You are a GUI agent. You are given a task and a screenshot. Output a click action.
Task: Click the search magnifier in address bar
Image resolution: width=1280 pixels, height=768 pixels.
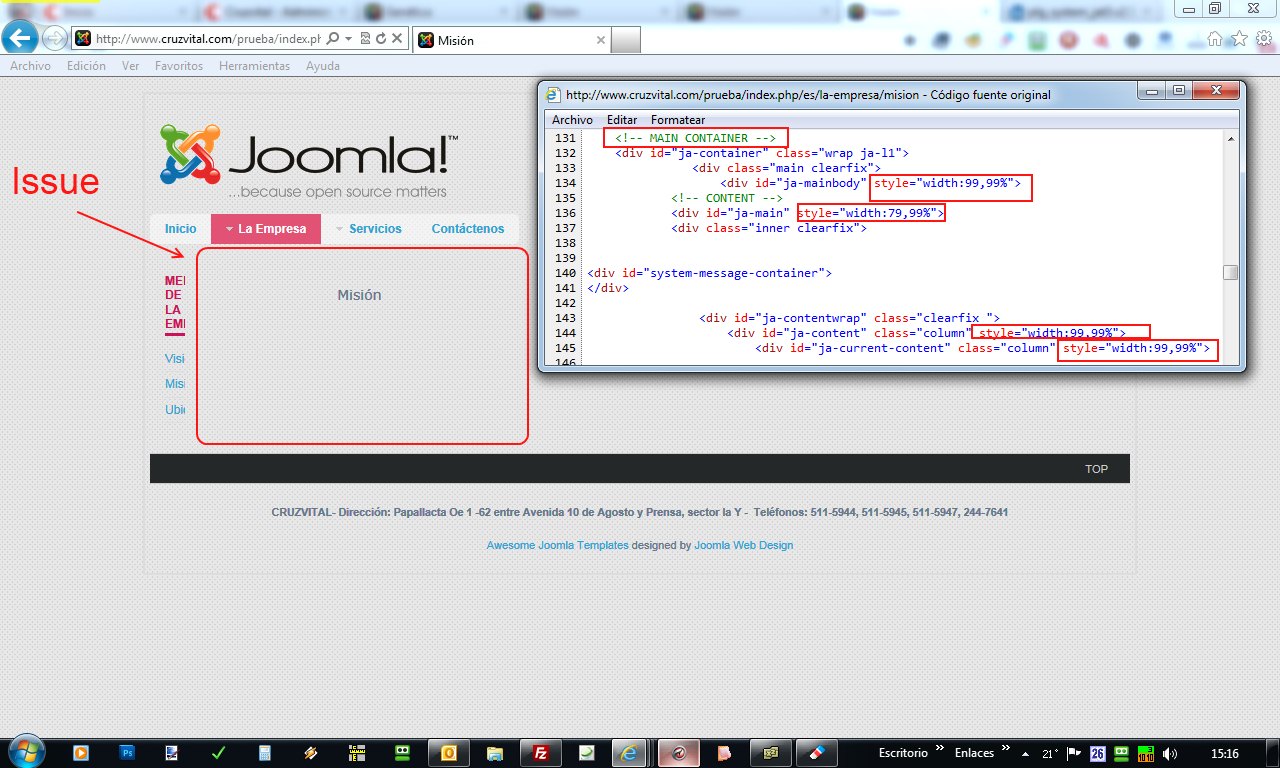[x=333, y=39]
